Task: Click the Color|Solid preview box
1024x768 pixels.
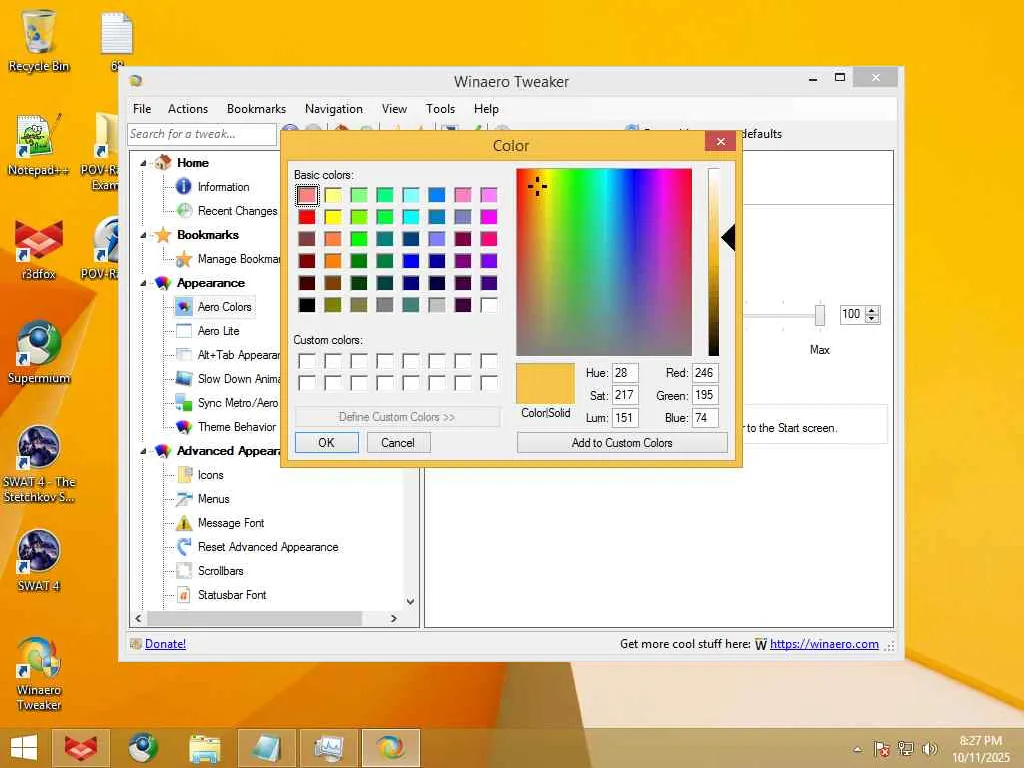Action: click(545, 384)
